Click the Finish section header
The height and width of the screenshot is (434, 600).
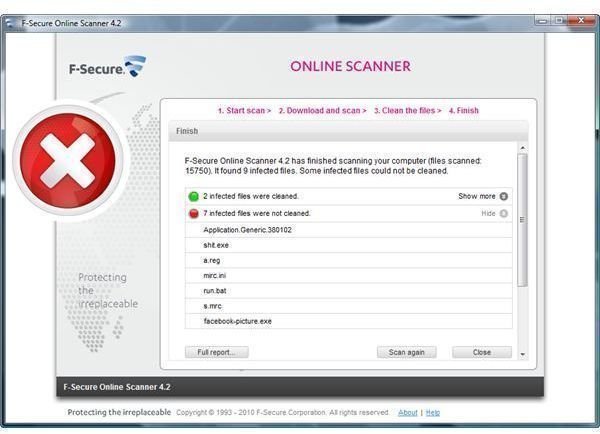tap(348, 131)
